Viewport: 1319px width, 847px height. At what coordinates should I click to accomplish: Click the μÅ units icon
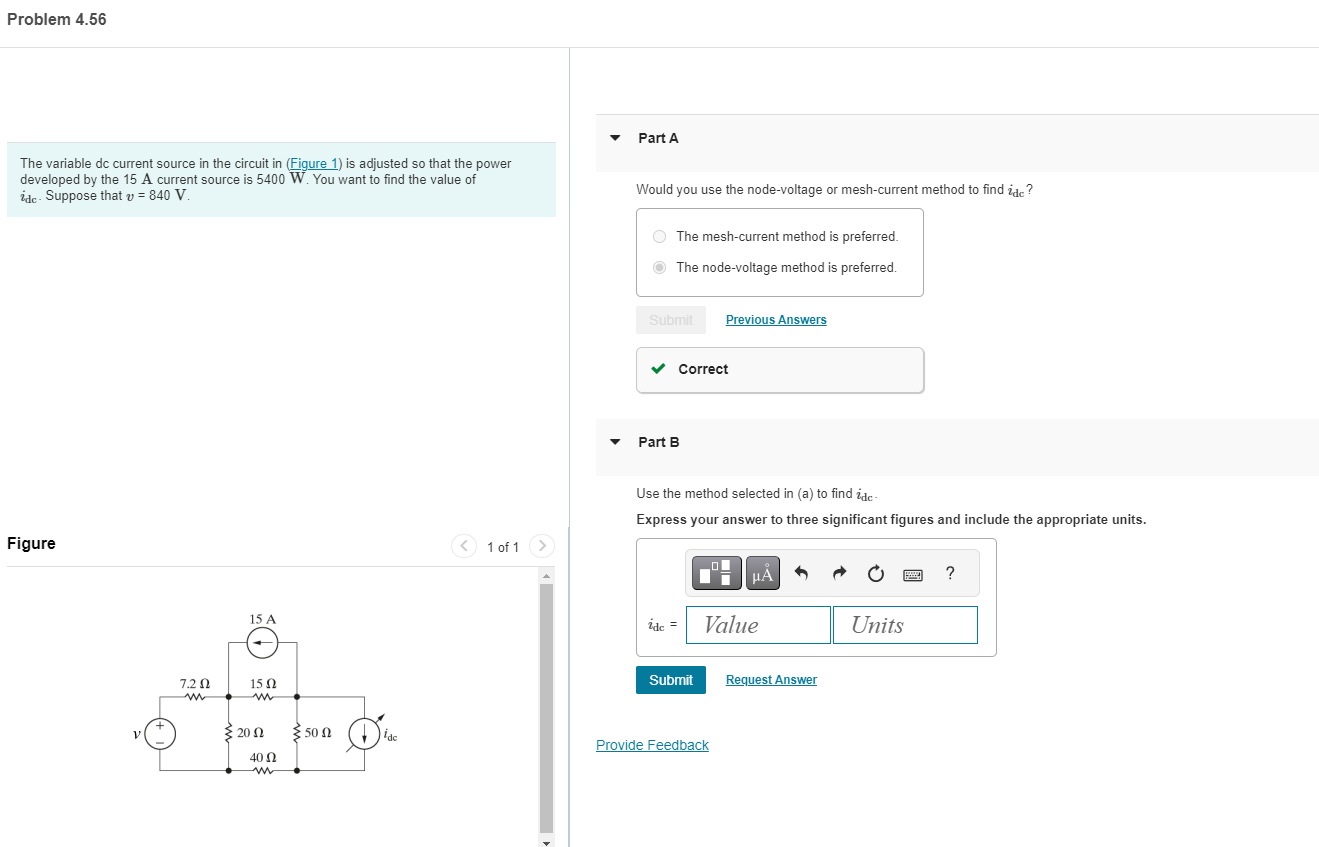(x=761, y=572)
